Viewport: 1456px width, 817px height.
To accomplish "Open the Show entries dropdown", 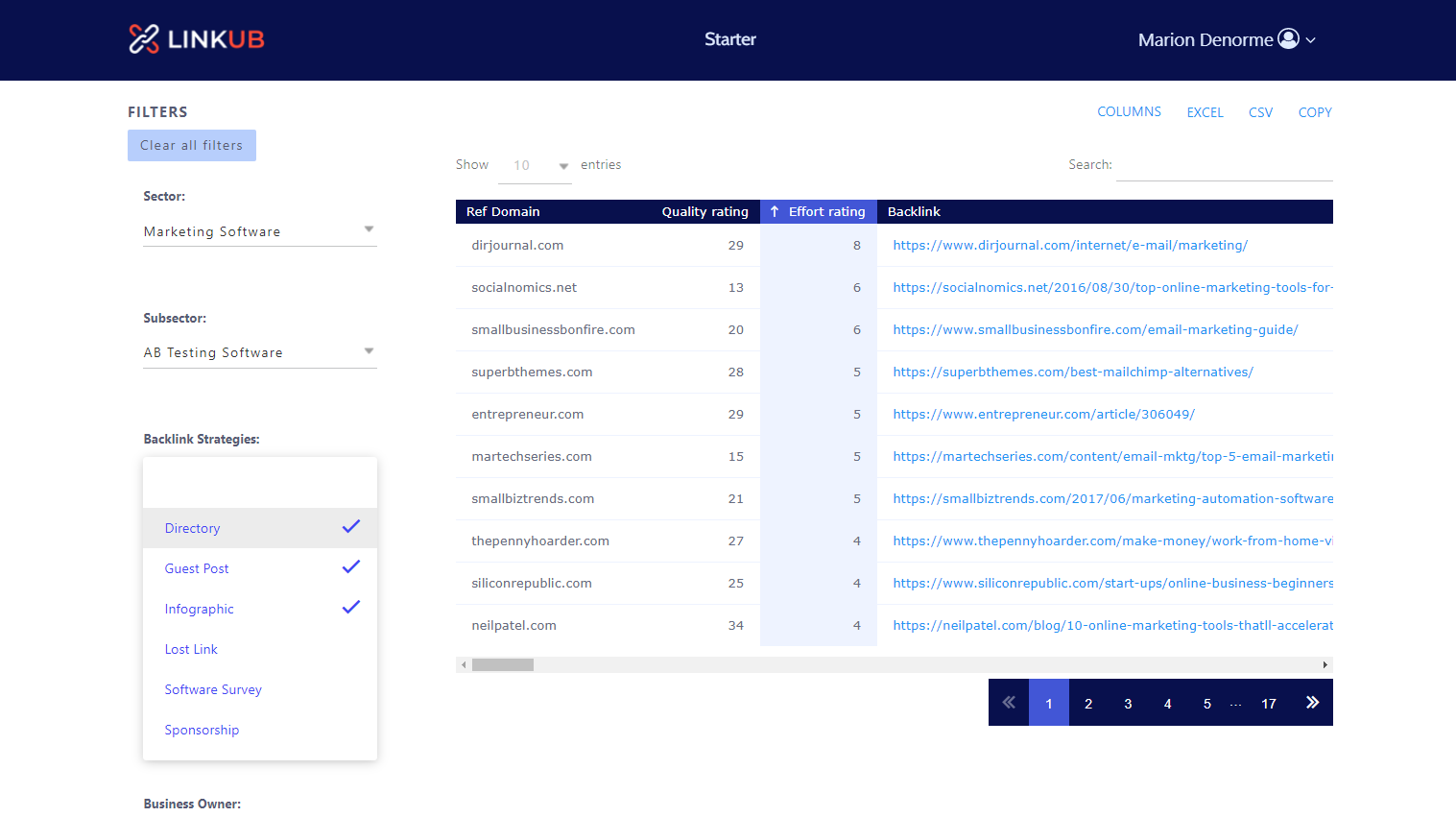I will 535,165.
